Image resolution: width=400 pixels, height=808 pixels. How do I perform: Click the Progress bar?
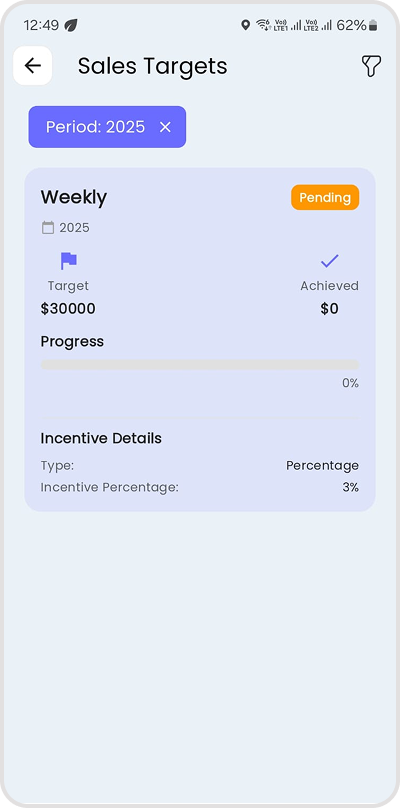coord(199,365)
